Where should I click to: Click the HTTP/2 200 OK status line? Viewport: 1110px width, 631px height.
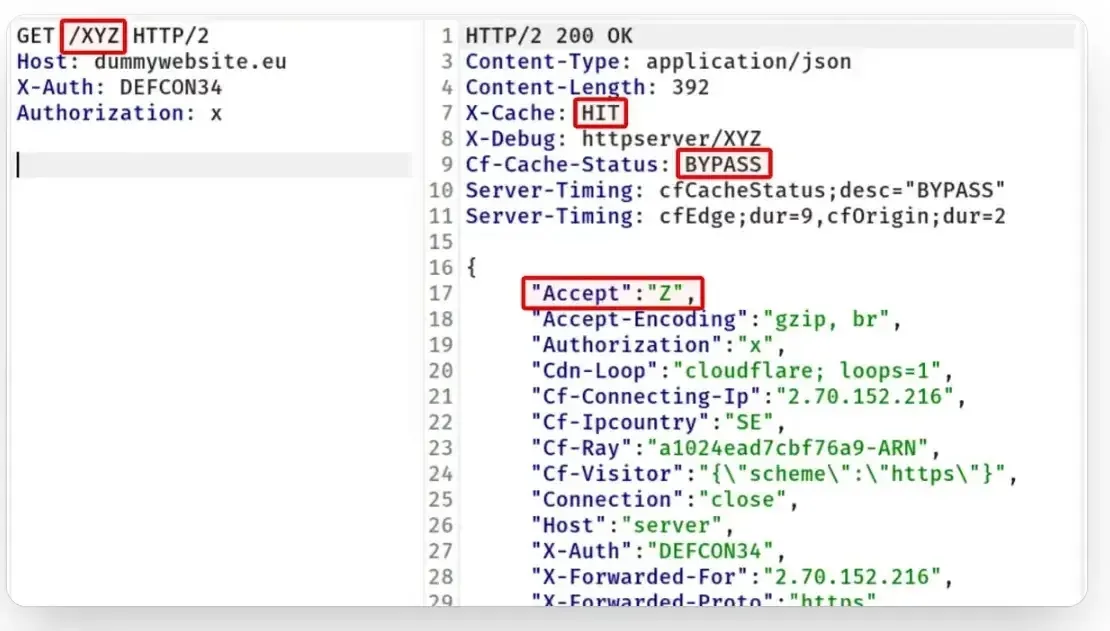point(549,35)
